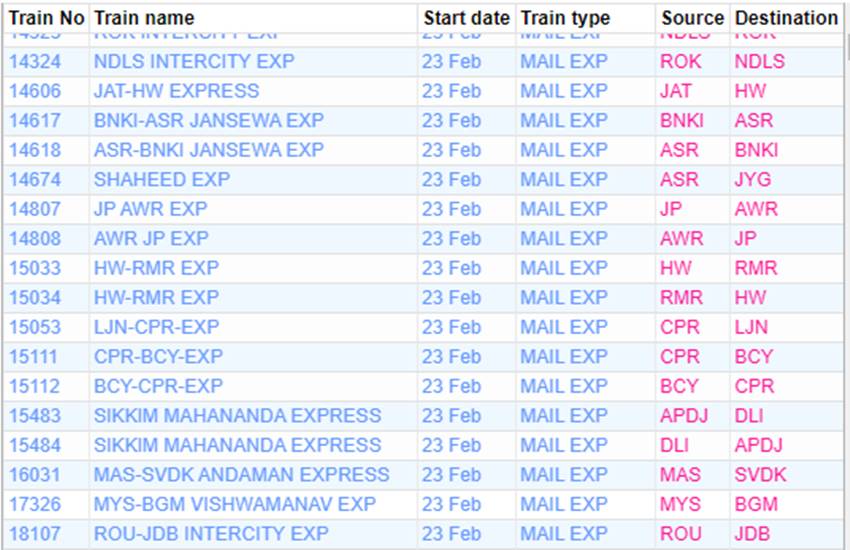The image size is (850, 550).
Task: Click destination RMR in row 15033
Action: [x=756, y=268]
